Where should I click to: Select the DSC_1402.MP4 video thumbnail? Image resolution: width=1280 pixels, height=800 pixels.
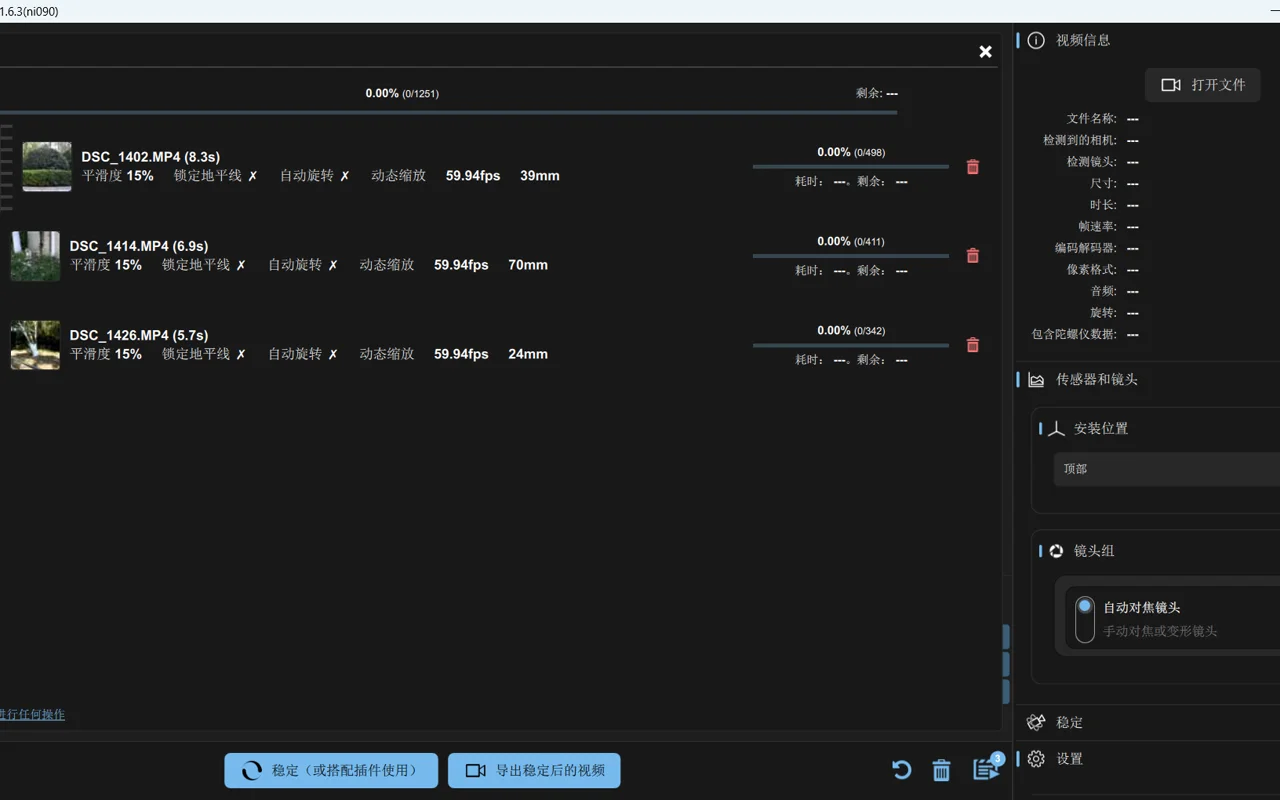[x=47, y=166]
